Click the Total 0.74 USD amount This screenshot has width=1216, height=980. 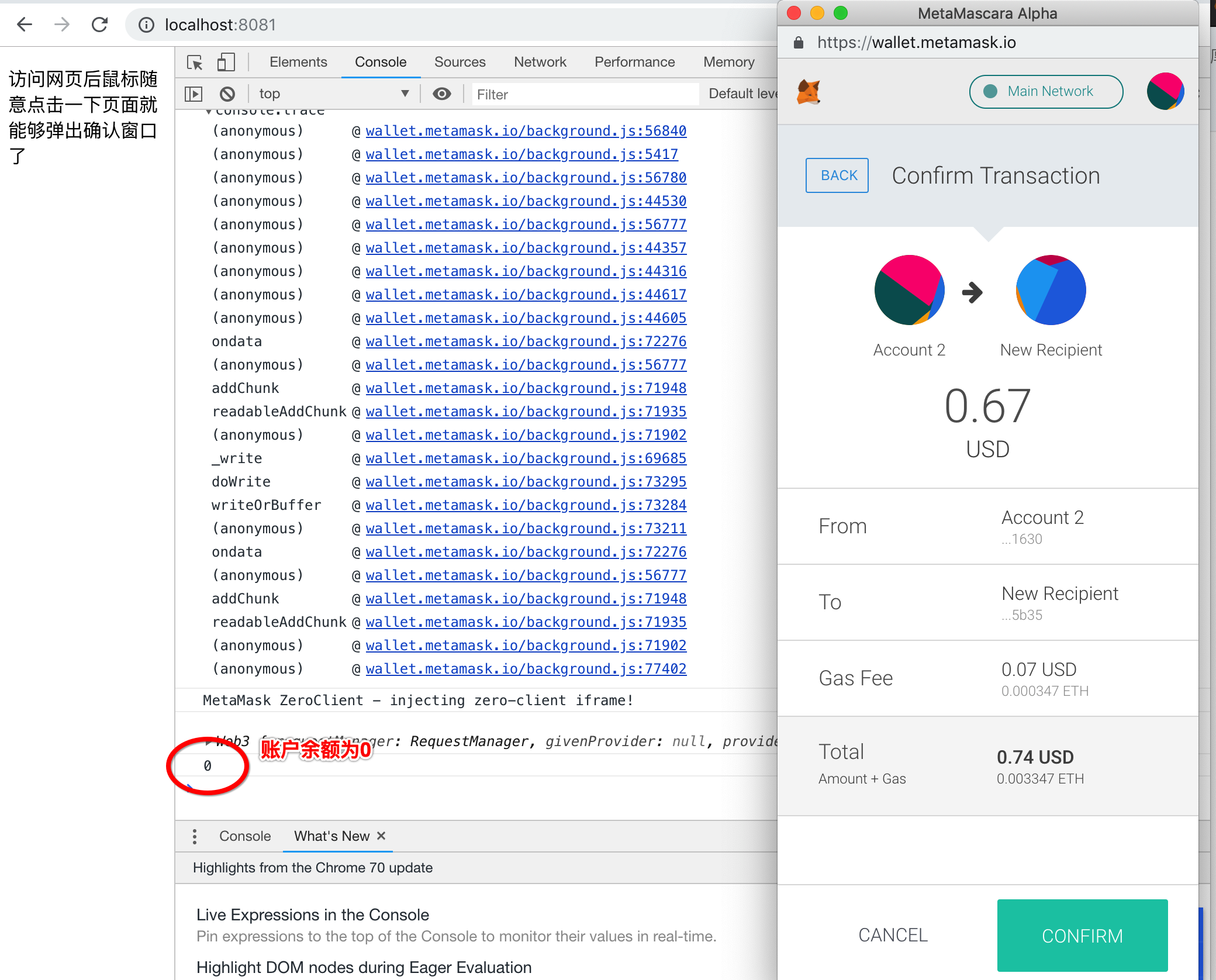tap(1035, 757)
